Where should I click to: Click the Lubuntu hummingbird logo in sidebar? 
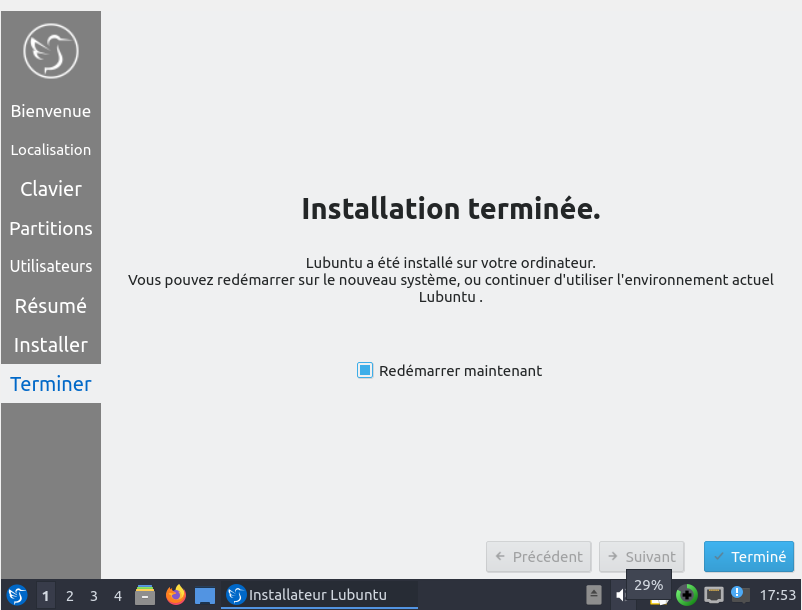51,51
